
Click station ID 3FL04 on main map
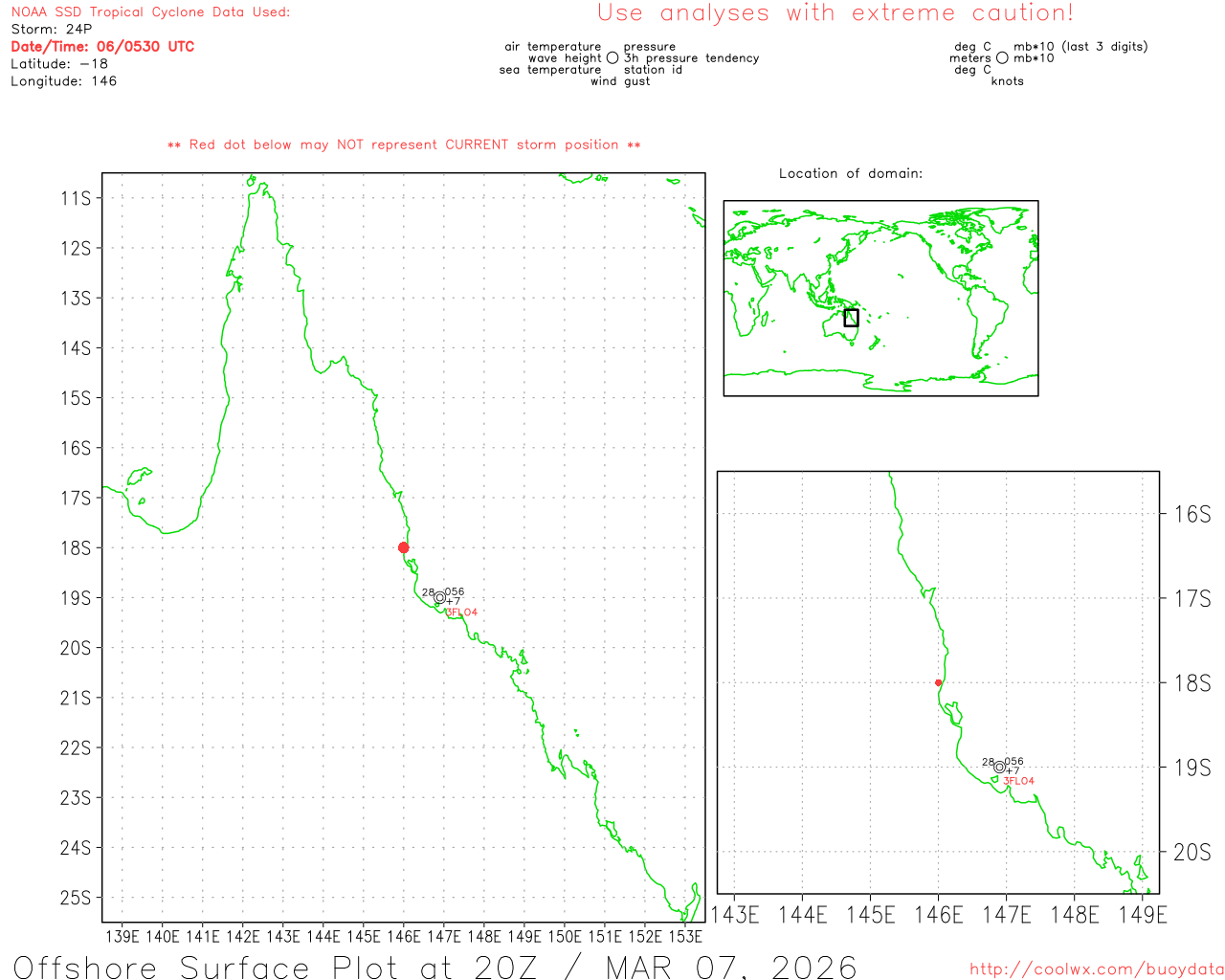[x=462, y=612]
